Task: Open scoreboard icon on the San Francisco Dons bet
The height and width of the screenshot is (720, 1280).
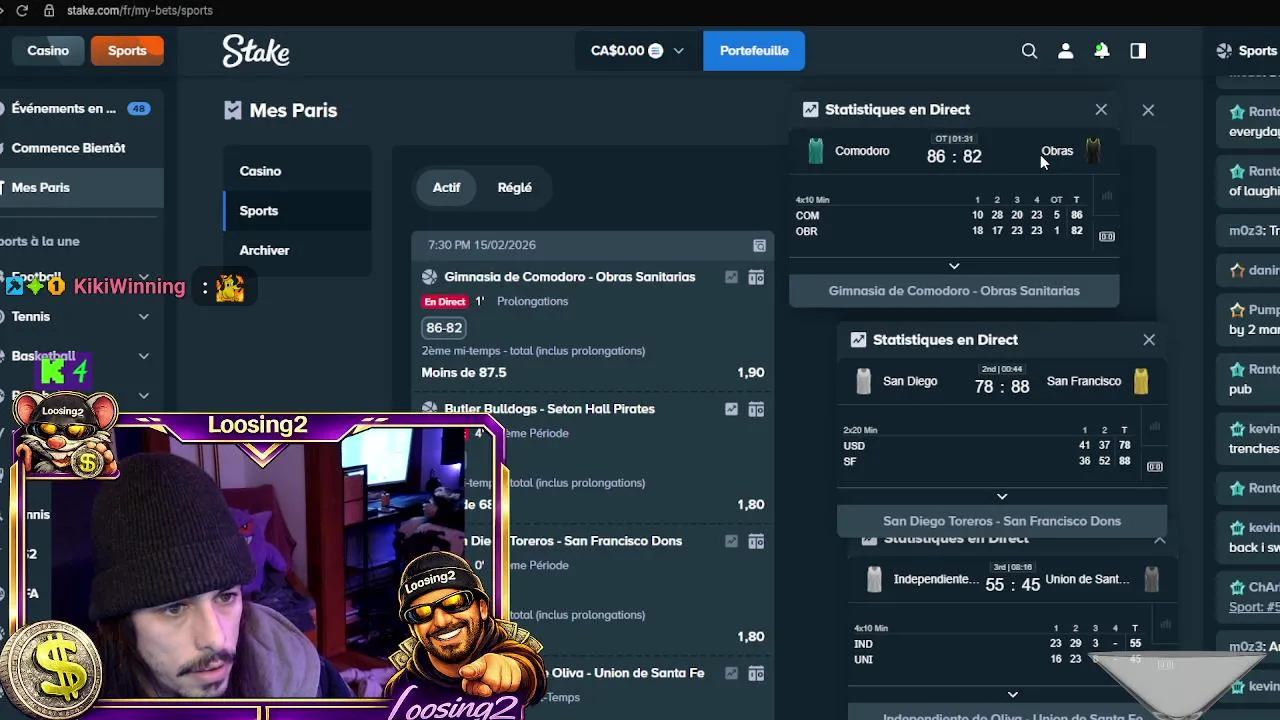Action: (x=756, y=541)
